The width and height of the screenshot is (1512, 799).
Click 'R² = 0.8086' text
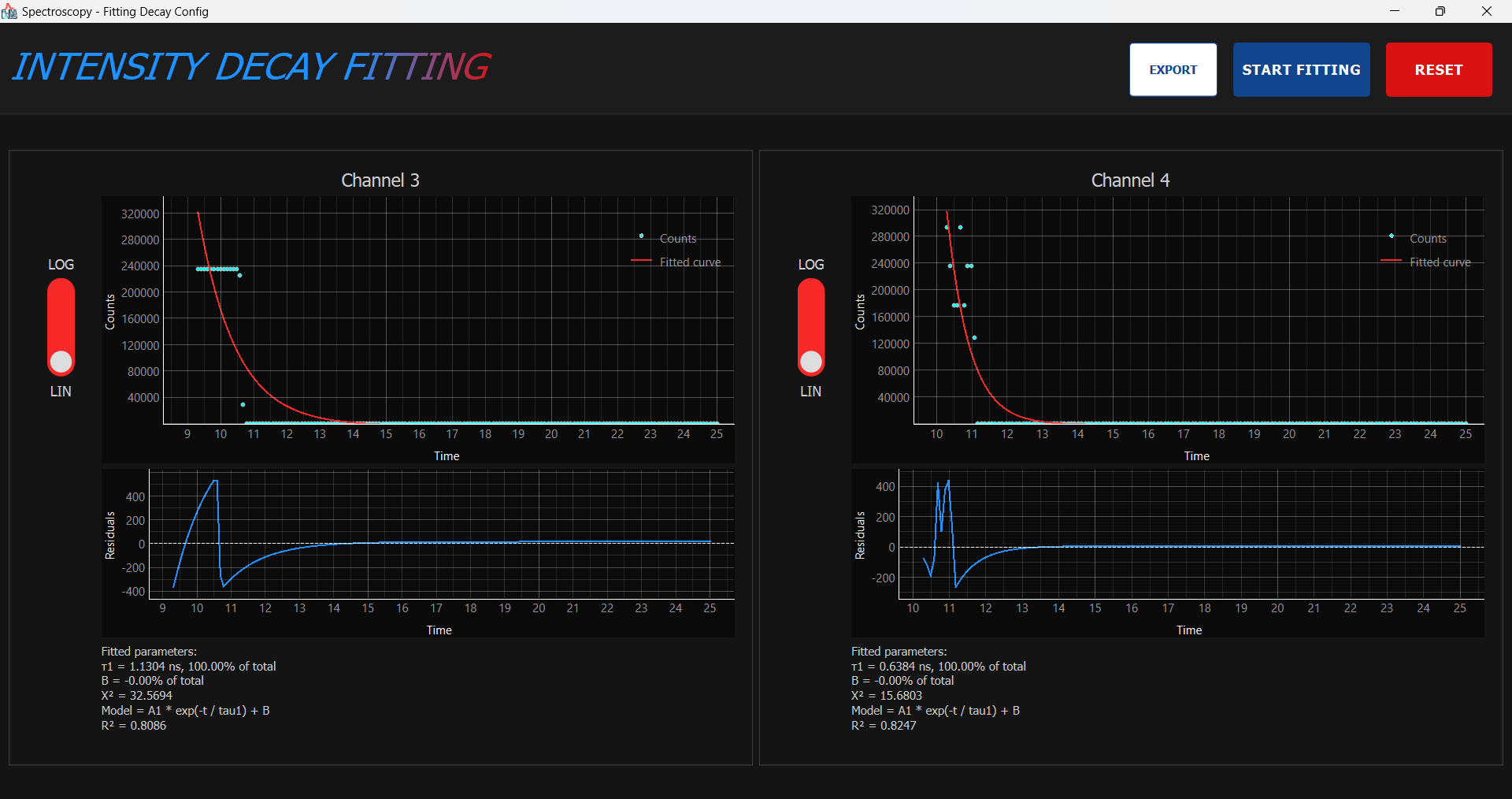(x=134, y=725)
